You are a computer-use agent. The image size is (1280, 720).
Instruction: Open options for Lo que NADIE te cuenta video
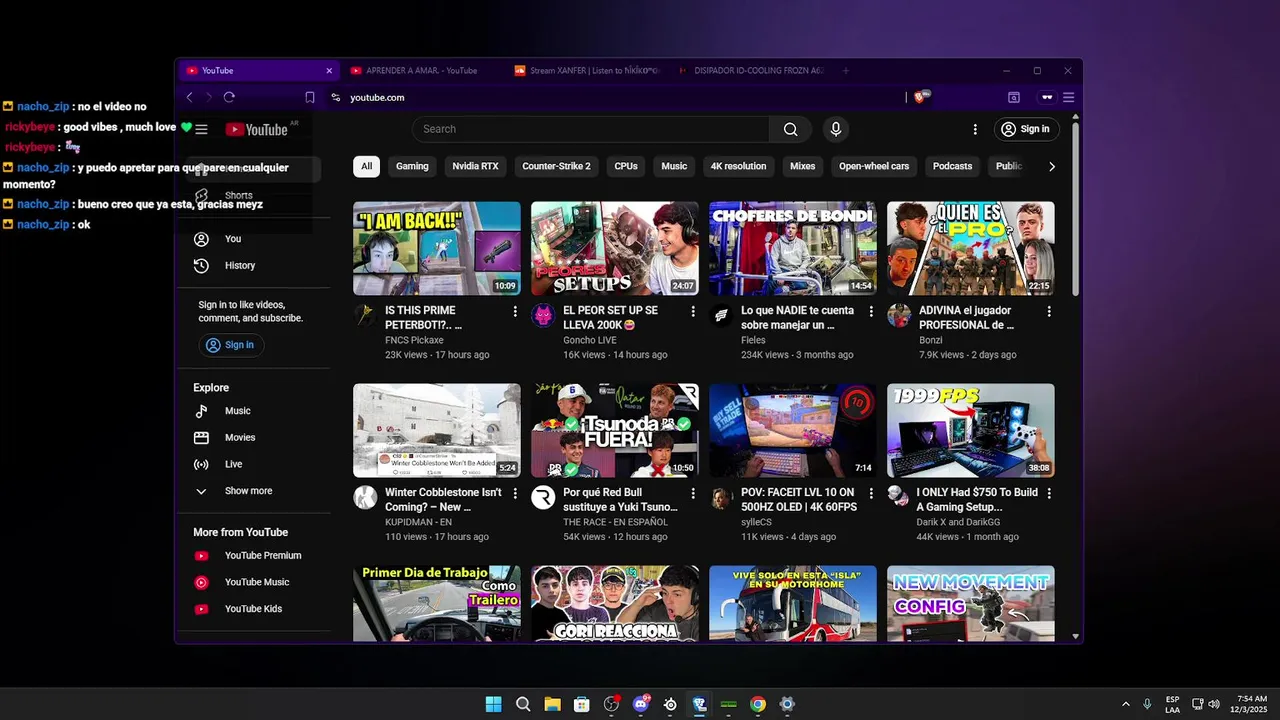pos(871,312)
